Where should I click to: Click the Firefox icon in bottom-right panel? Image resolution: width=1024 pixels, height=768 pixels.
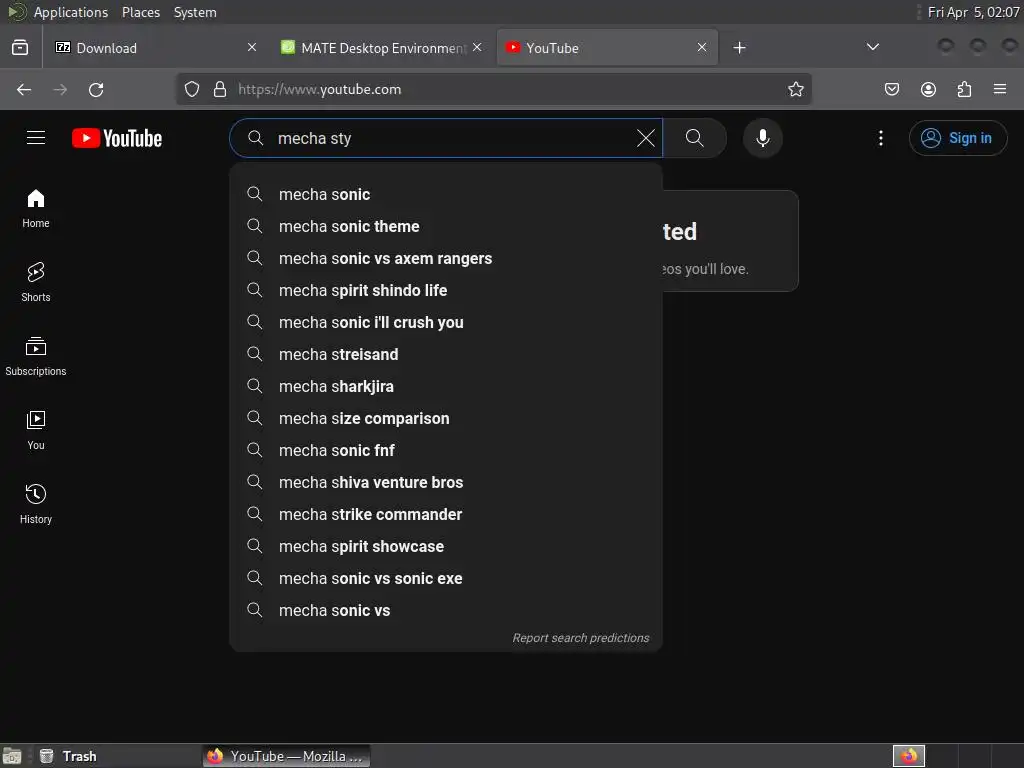tap(908, 756)
